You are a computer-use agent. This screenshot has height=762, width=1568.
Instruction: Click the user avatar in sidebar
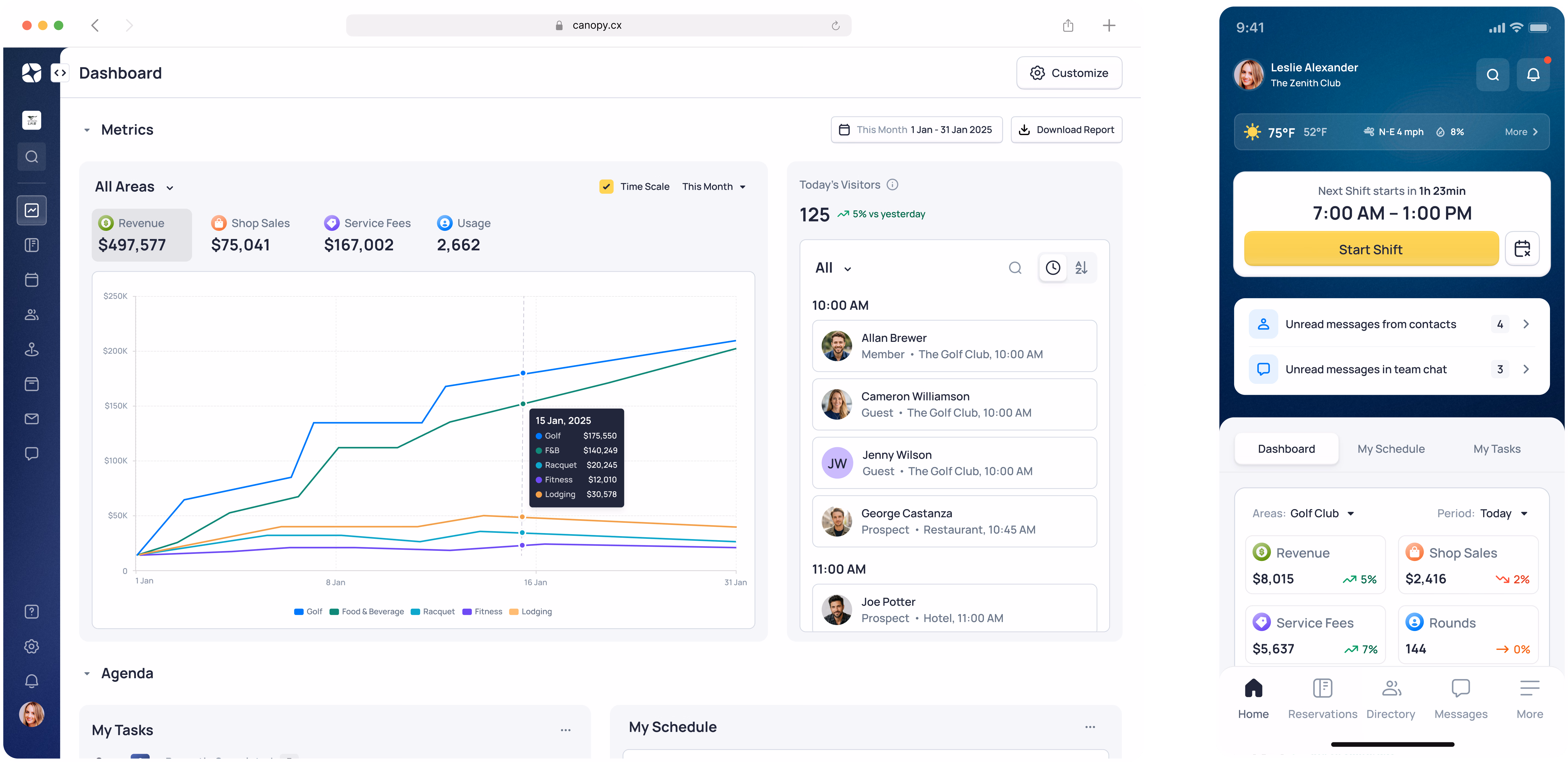32,714
